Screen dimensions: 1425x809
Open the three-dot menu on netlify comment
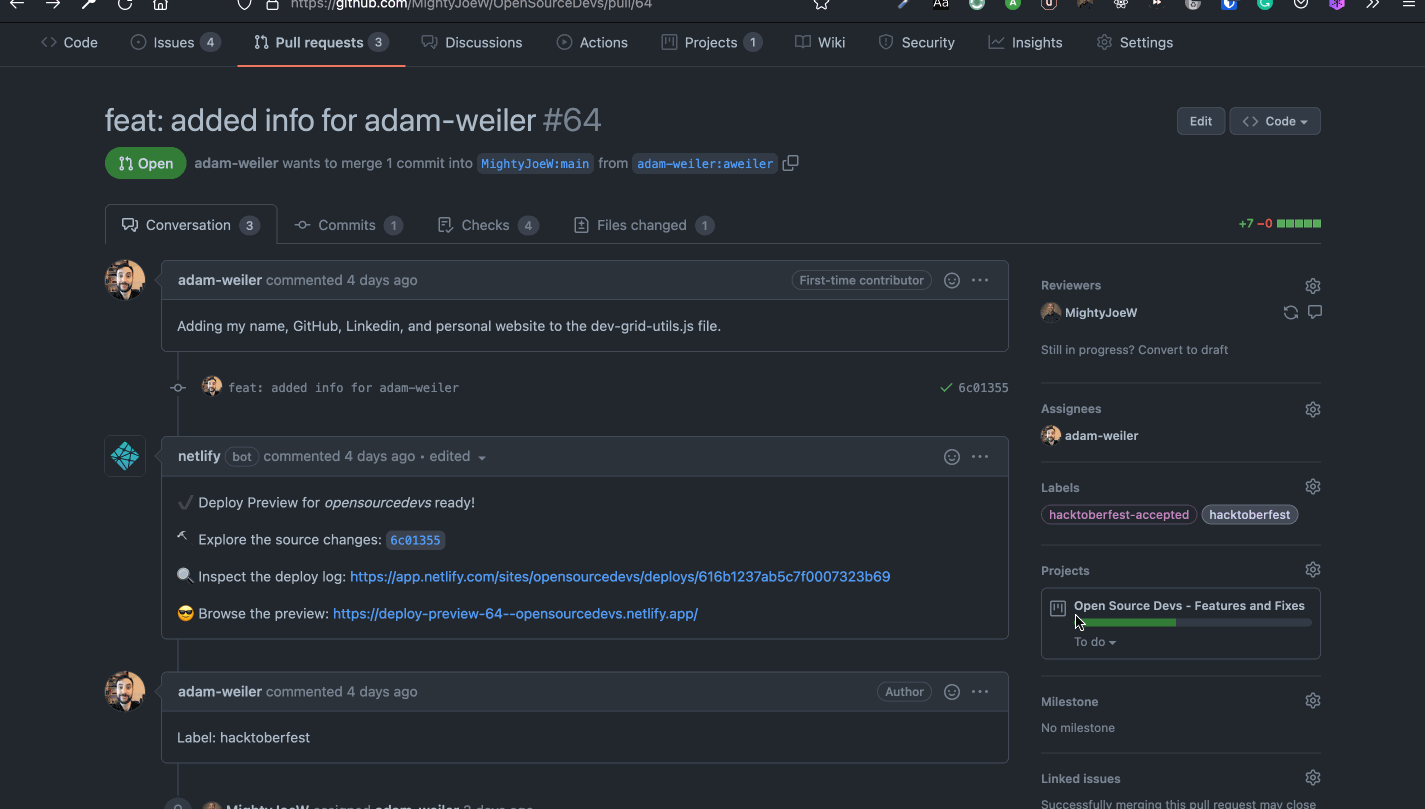click(x=980, y=456)
